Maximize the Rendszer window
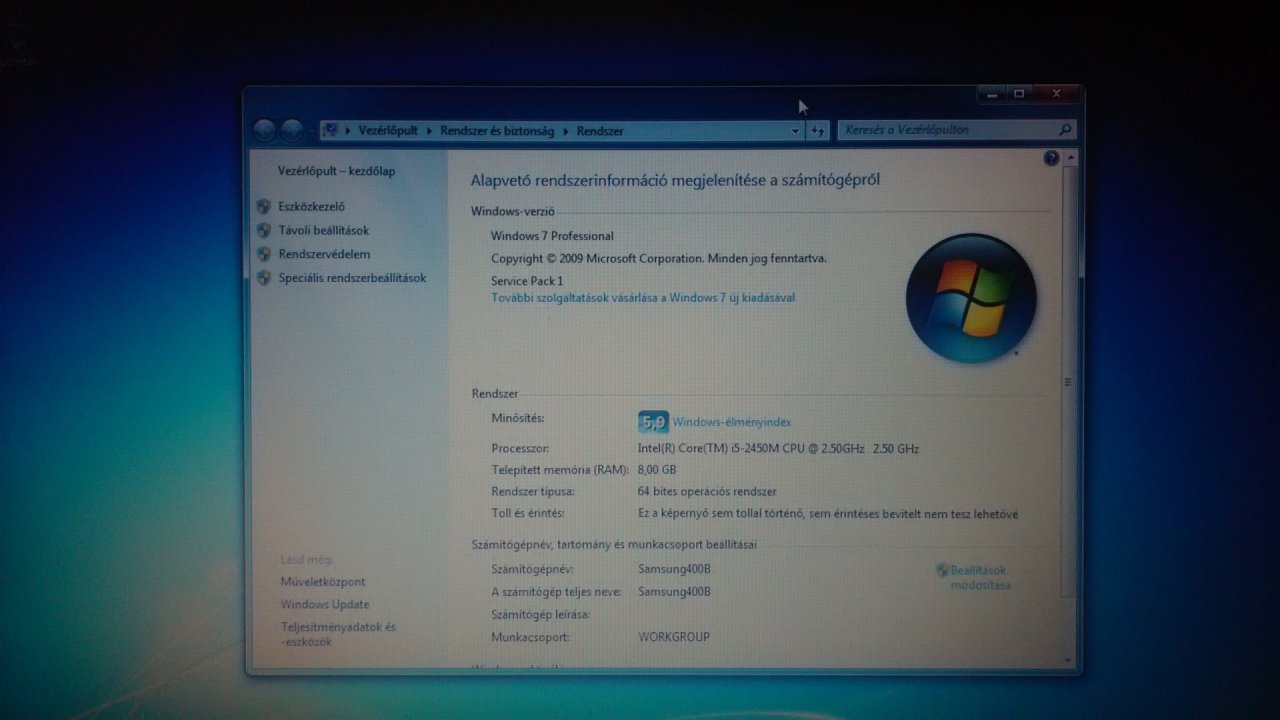 tap(1020, 94)
